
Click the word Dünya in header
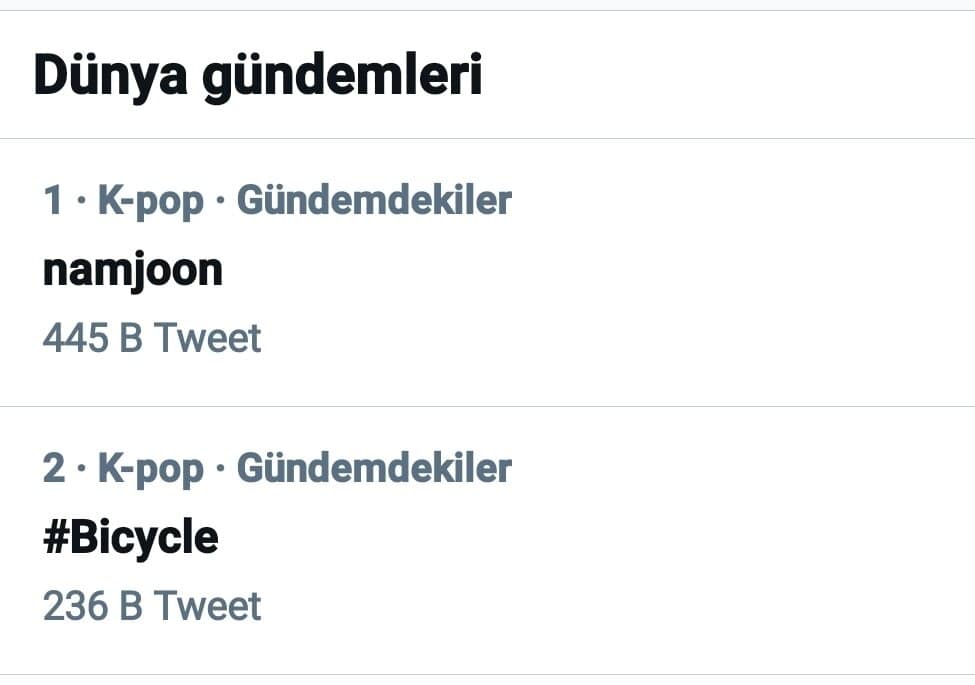pos(110,77)
